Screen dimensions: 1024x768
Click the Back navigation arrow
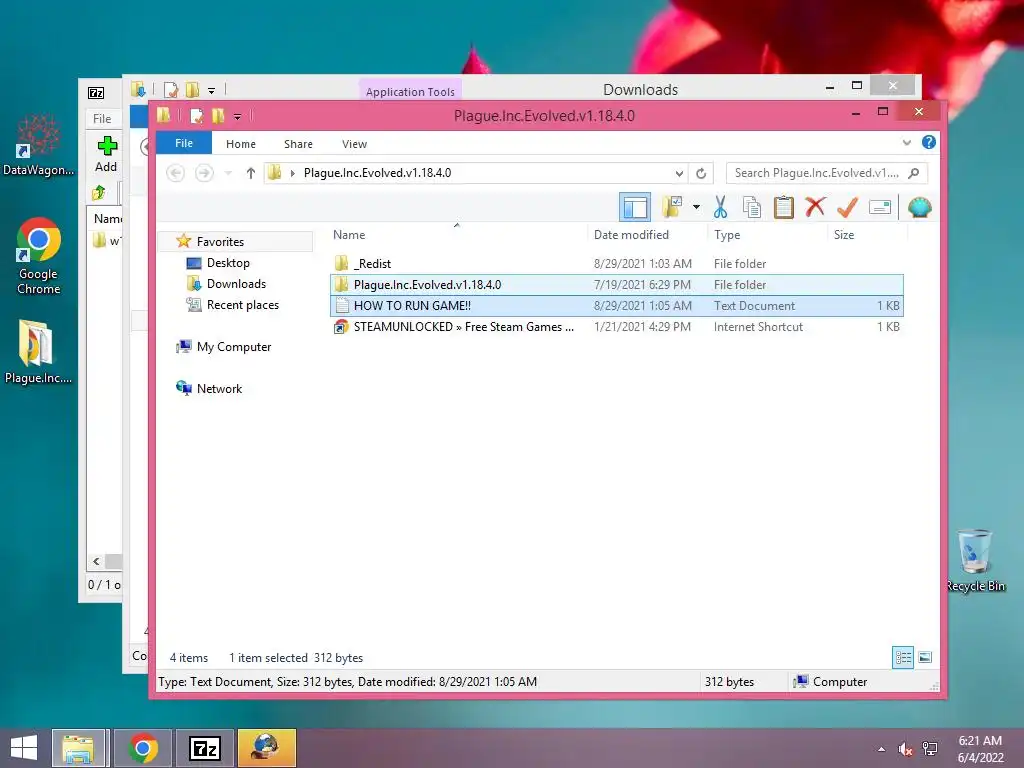(175, 173)
